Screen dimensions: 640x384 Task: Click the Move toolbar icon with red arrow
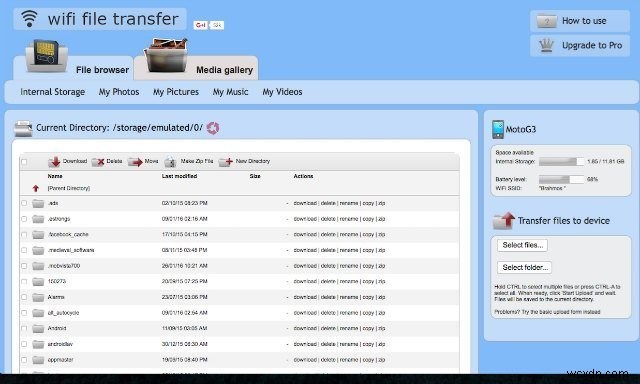click(x=135, y=162)
